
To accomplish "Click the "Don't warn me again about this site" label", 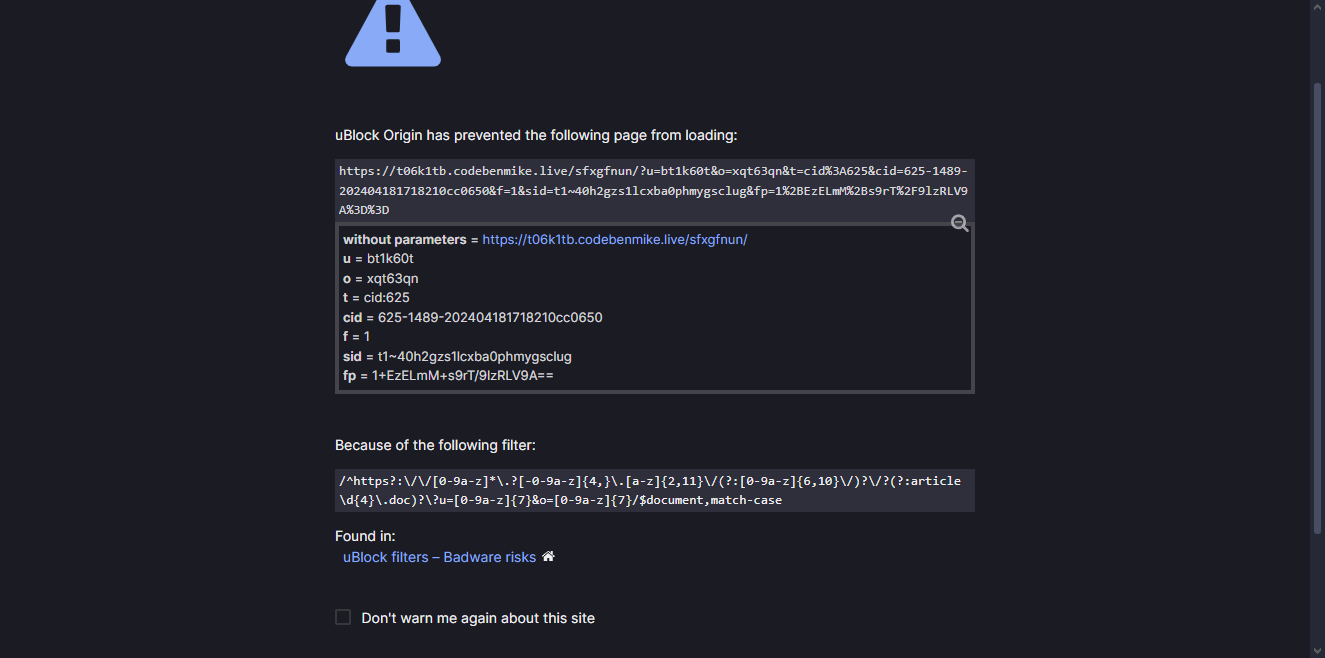I will [x=478, y=618].
